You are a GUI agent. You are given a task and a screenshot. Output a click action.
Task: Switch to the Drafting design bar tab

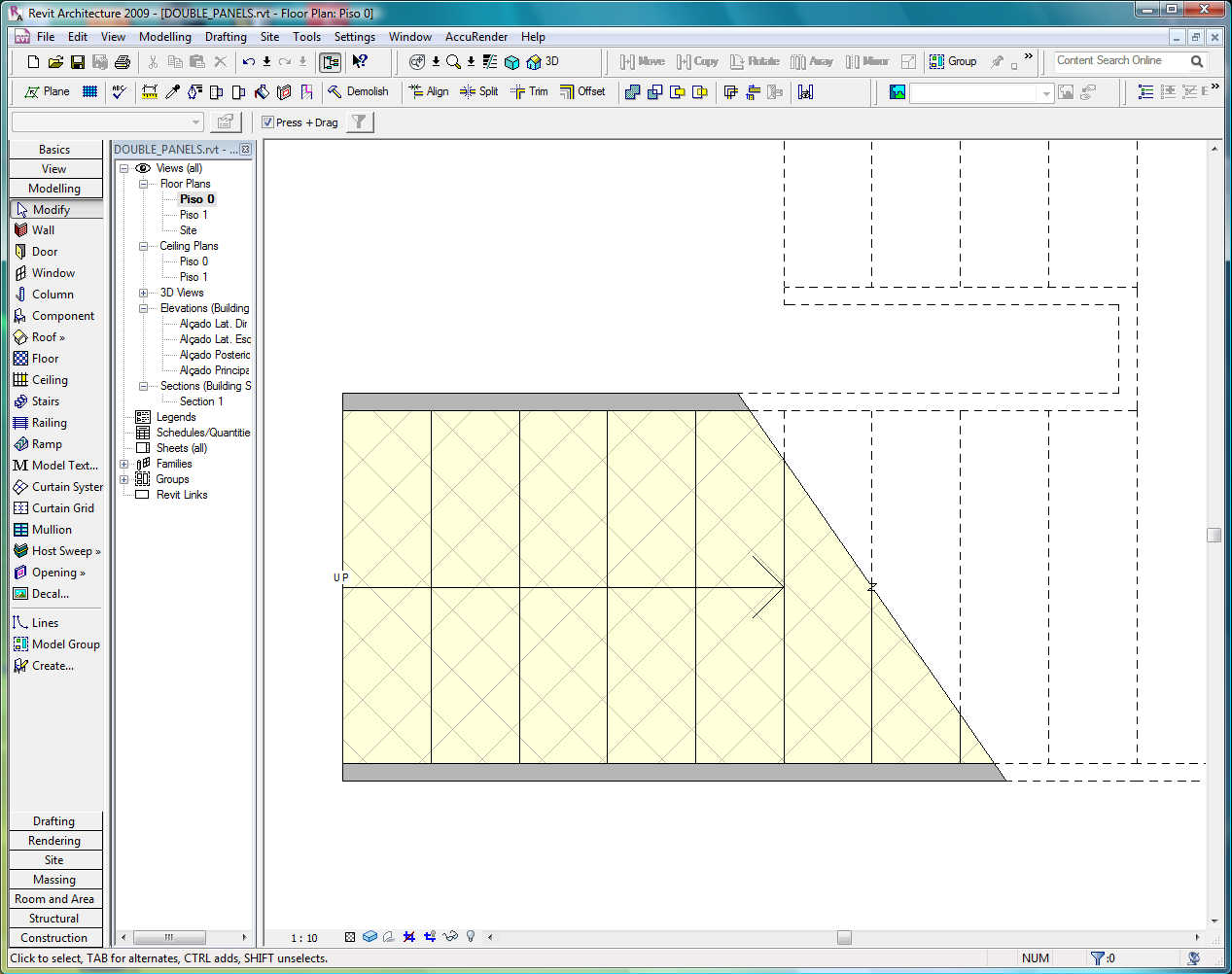click(54, 821)
